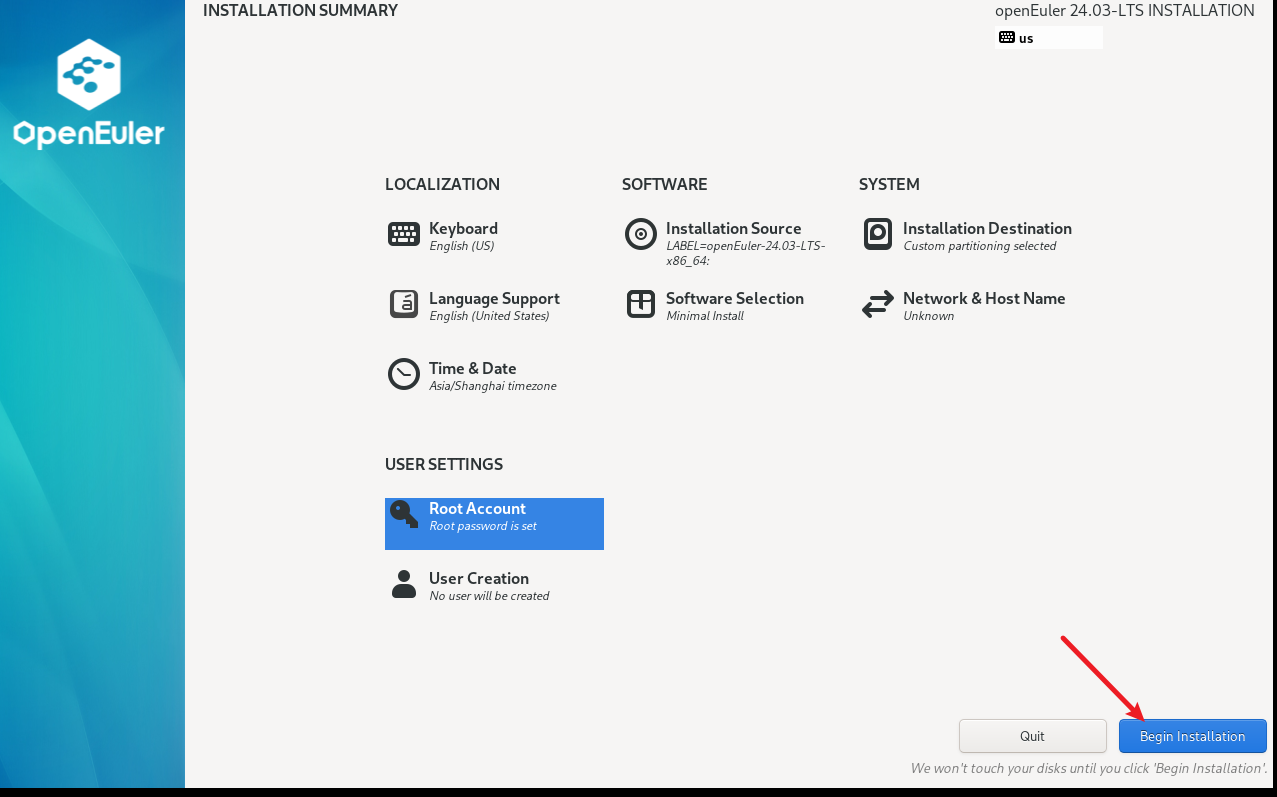This screenshot has width=1277, height=797.
Task: Click the Keyboard layout icon
Action: point(404,234)
